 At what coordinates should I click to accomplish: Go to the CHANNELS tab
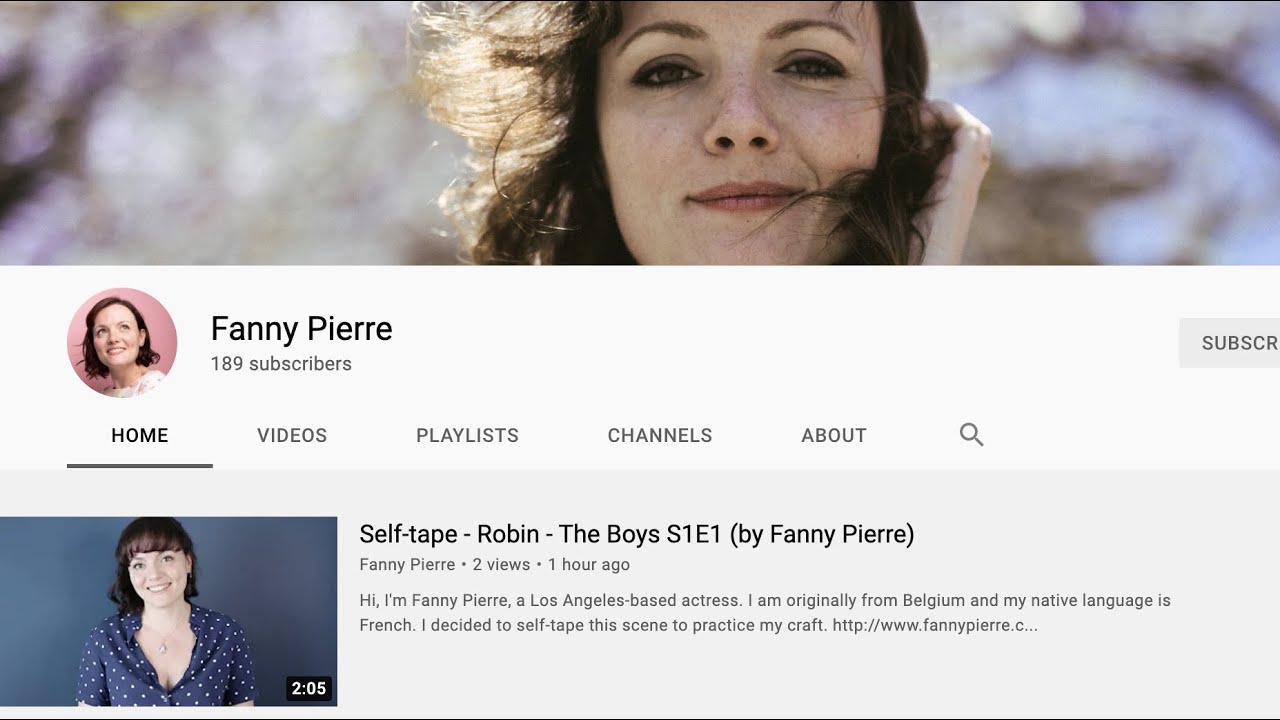660,435
